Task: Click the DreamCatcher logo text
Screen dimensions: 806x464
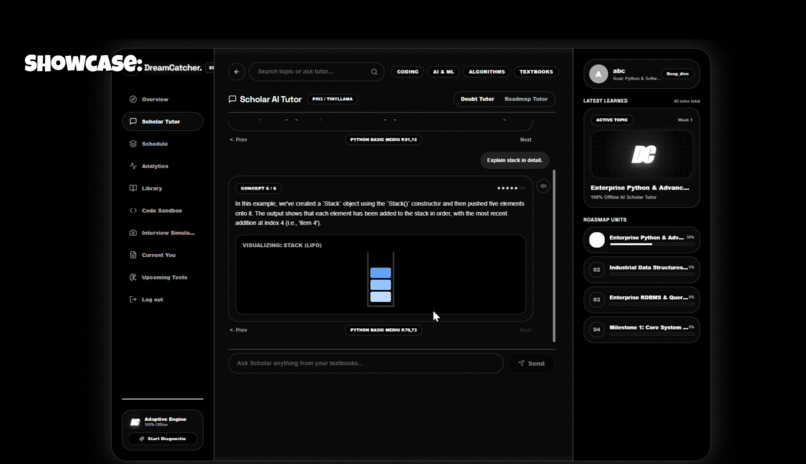Action: [x=173, y=68]
